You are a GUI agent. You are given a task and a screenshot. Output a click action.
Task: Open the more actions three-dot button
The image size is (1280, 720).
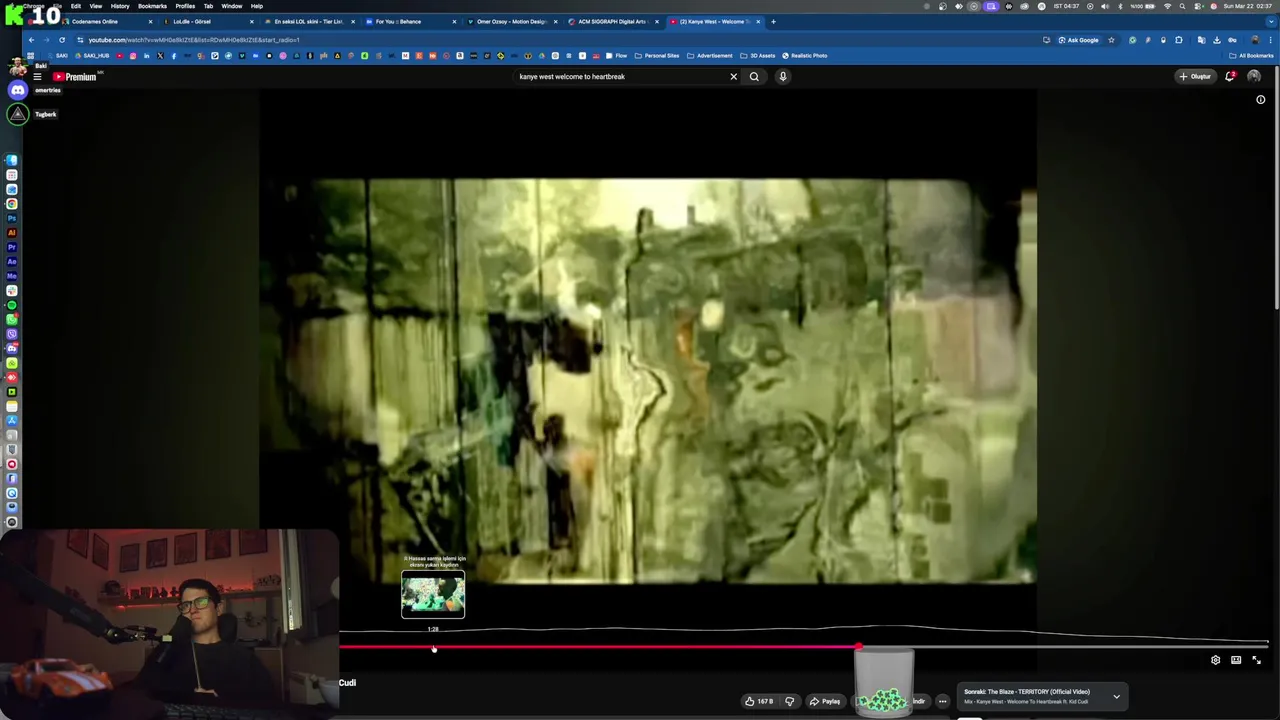click(x=942, y=701)
